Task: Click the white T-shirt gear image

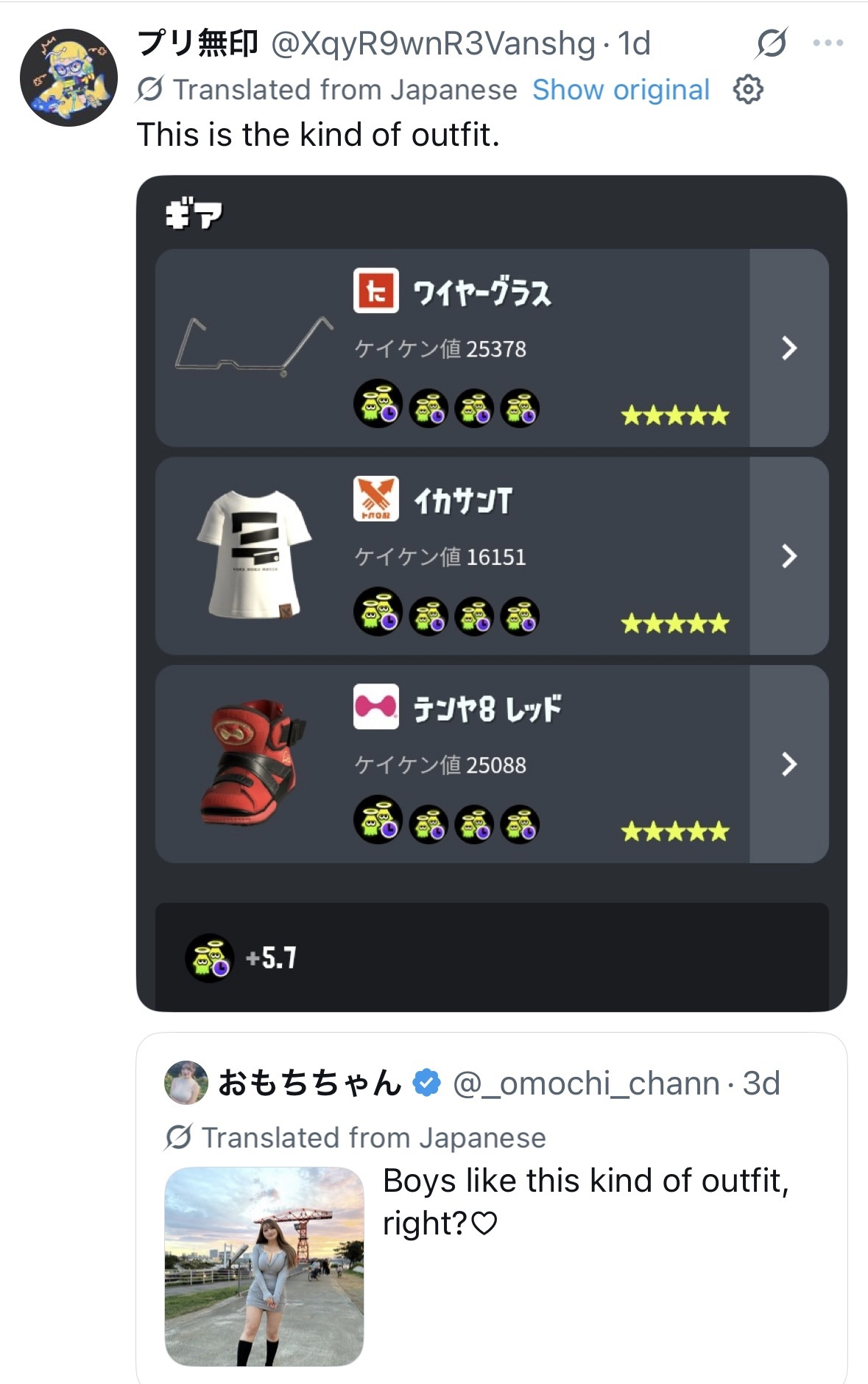Action: point(255,555)
